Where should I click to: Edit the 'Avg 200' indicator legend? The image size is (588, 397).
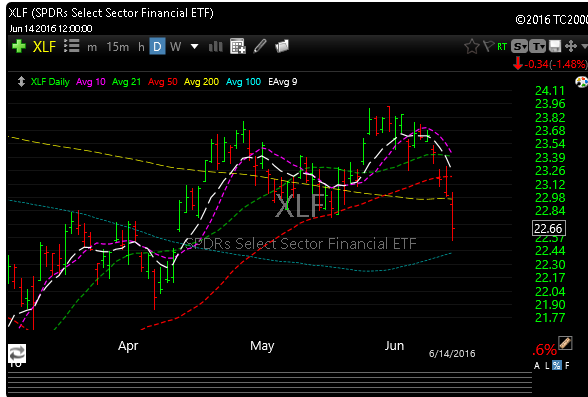pos(201,82)
